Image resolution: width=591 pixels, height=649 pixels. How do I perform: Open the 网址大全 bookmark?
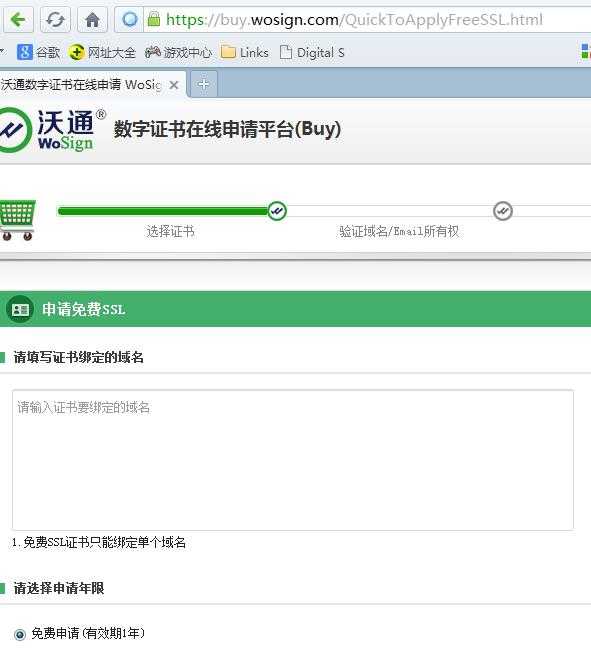pyautogui.click(x=102, y=52)
